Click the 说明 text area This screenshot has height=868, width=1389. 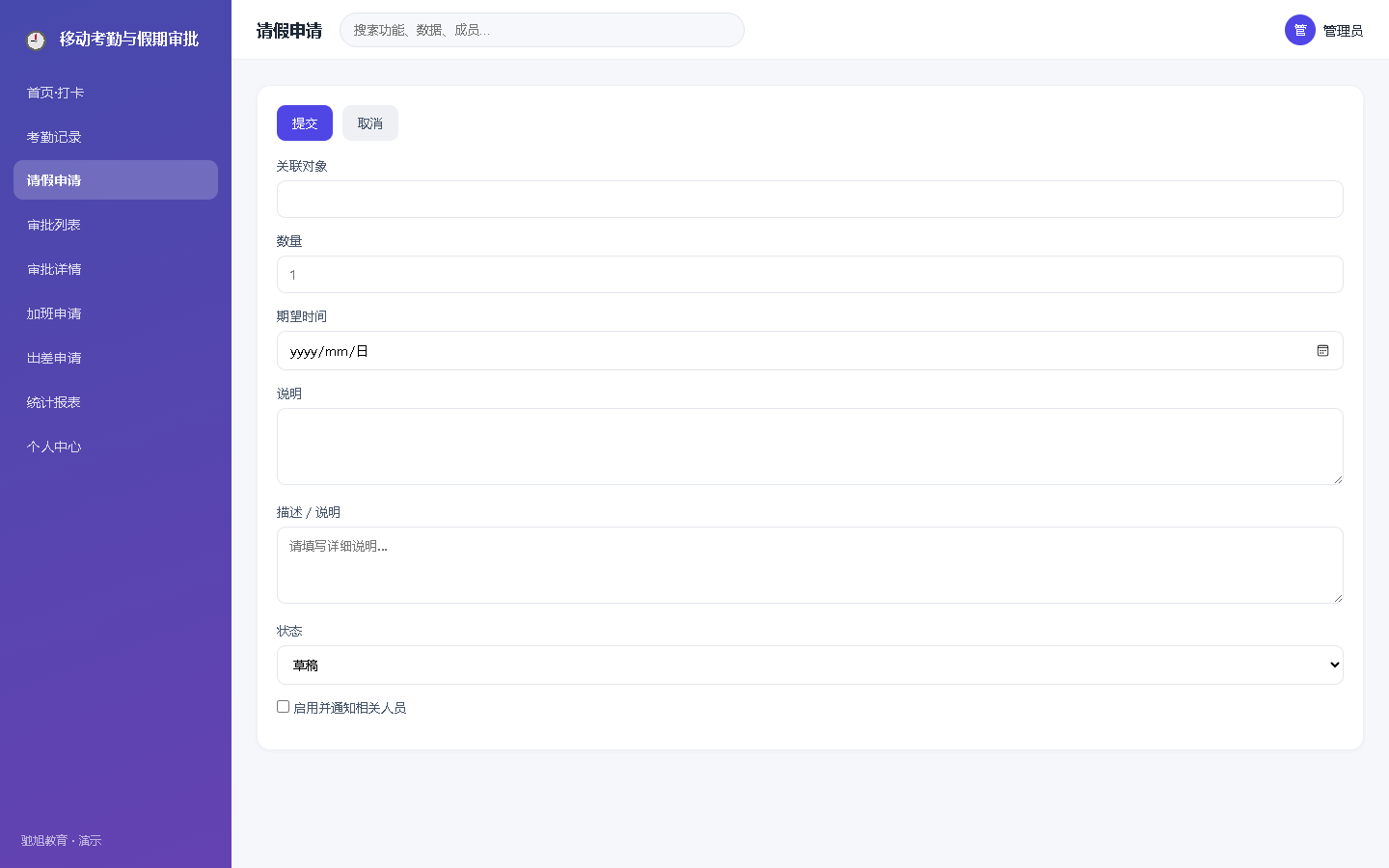click(x=809, y=447)
